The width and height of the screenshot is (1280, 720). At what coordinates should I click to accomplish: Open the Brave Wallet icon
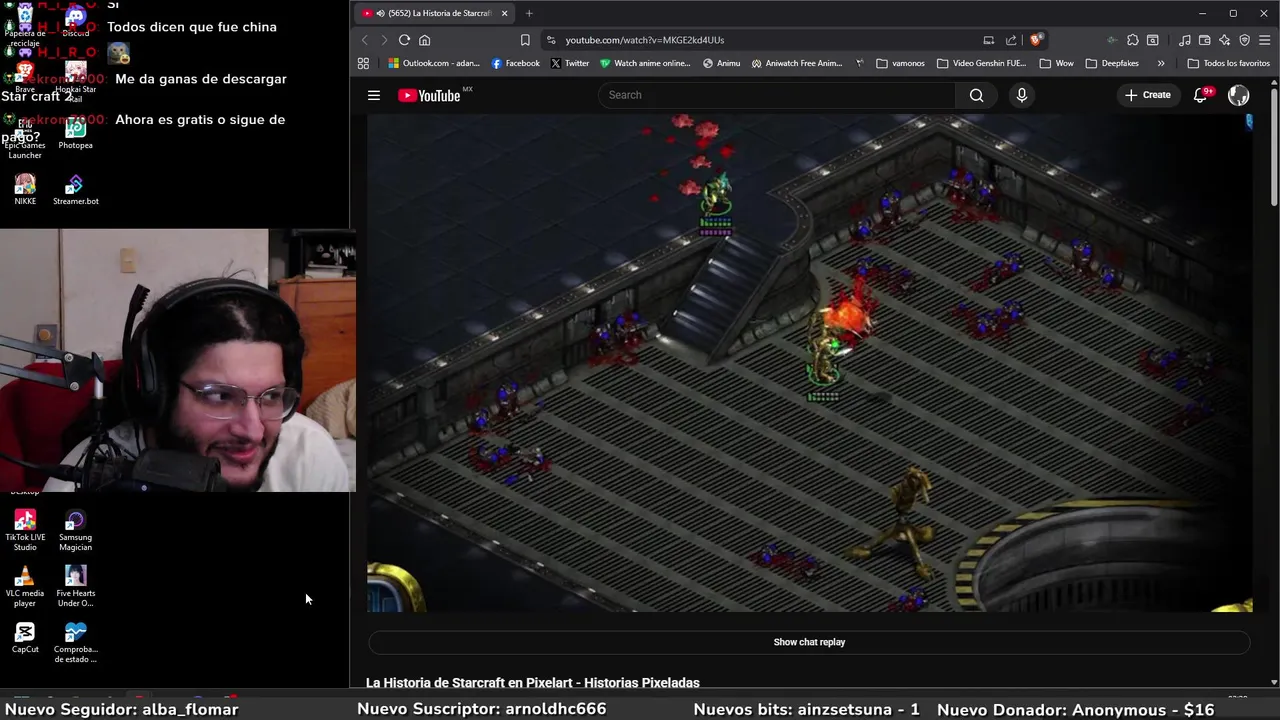click(x=1205, y=40)
